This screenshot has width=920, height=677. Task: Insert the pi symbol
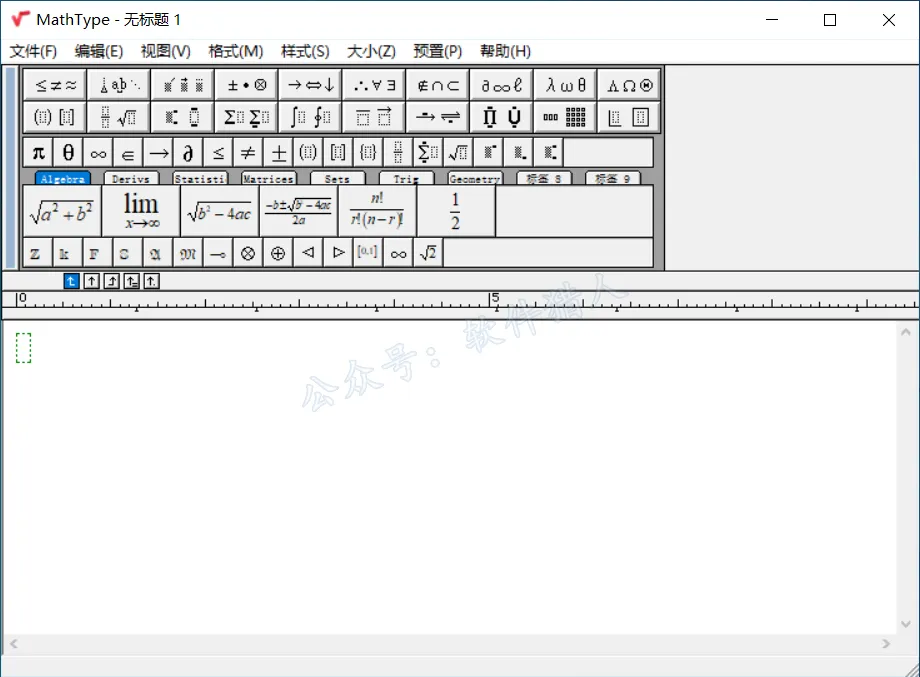tap(38, 153)
